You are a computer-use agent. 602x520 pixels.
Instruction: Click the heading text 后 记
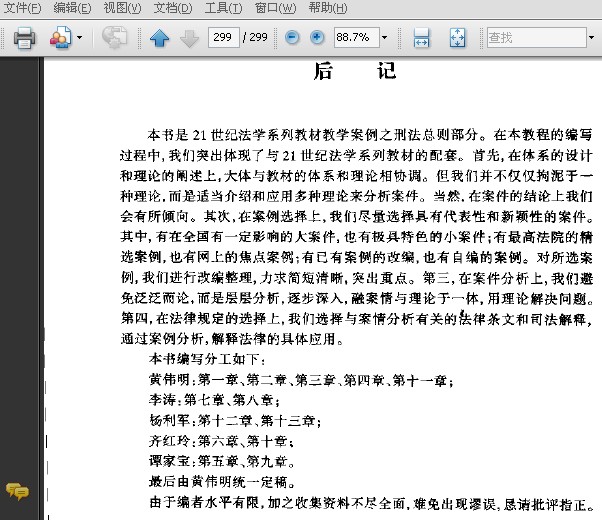(354, 71)
